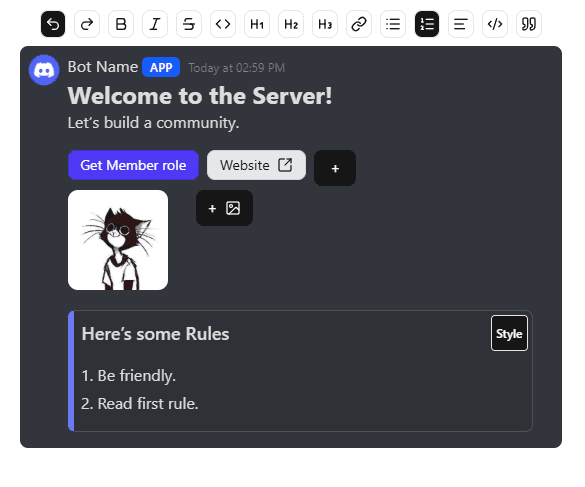Screen dimensions: 585x487
Task: Click the redo arrow icon
Action: tap(87, 24)
